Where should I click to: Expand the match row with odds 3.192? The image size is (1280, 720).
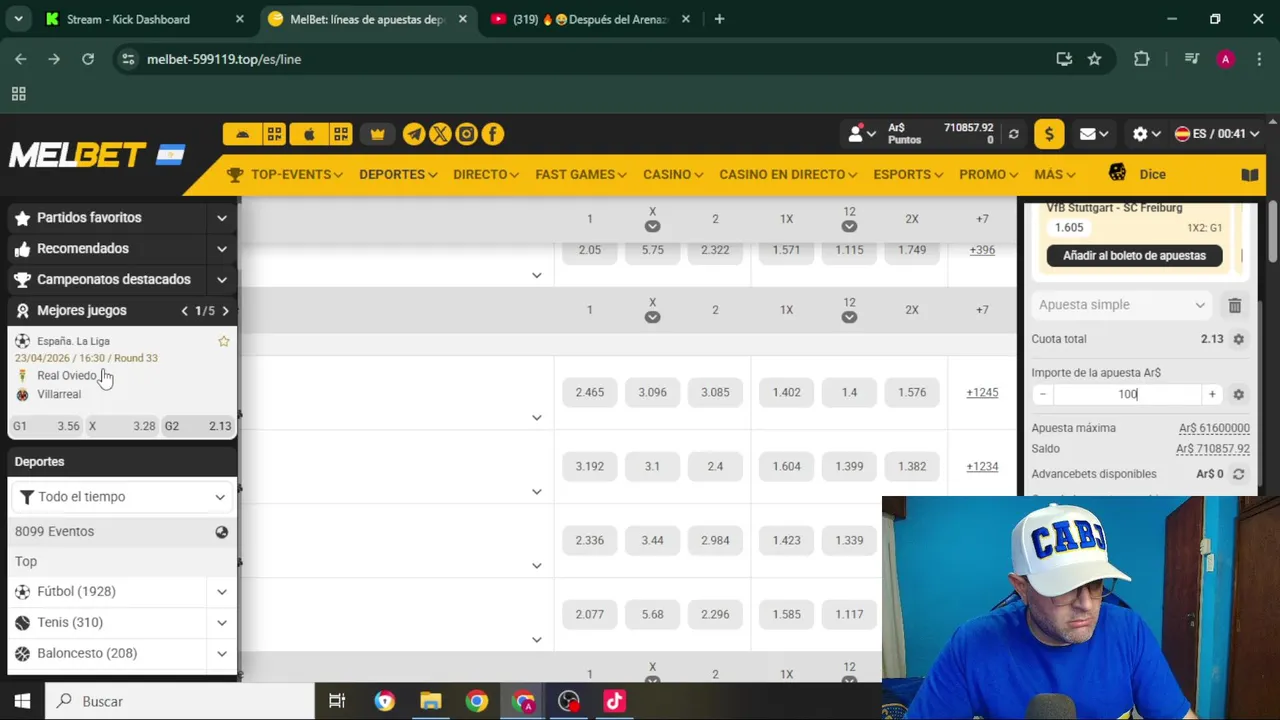click(x=537, y=491)
